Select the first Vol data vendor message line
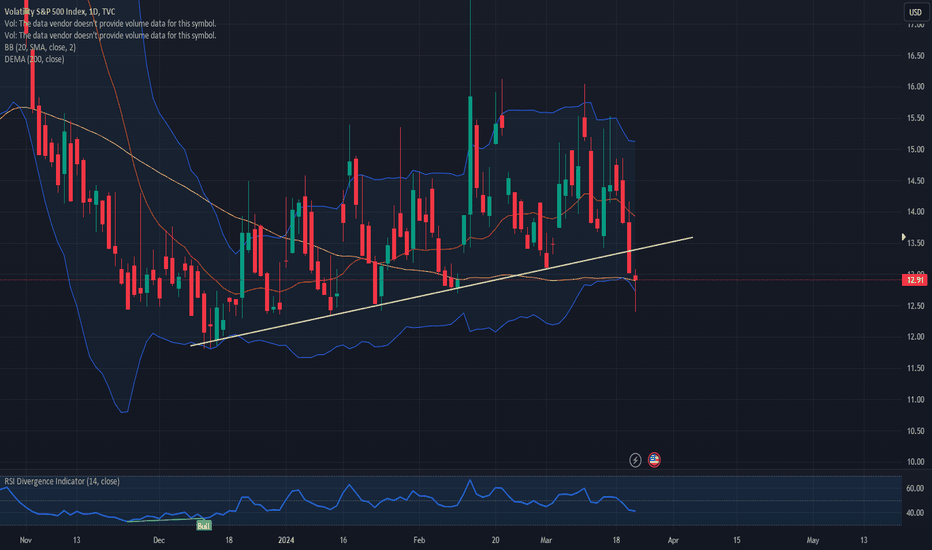 point(110,23)
